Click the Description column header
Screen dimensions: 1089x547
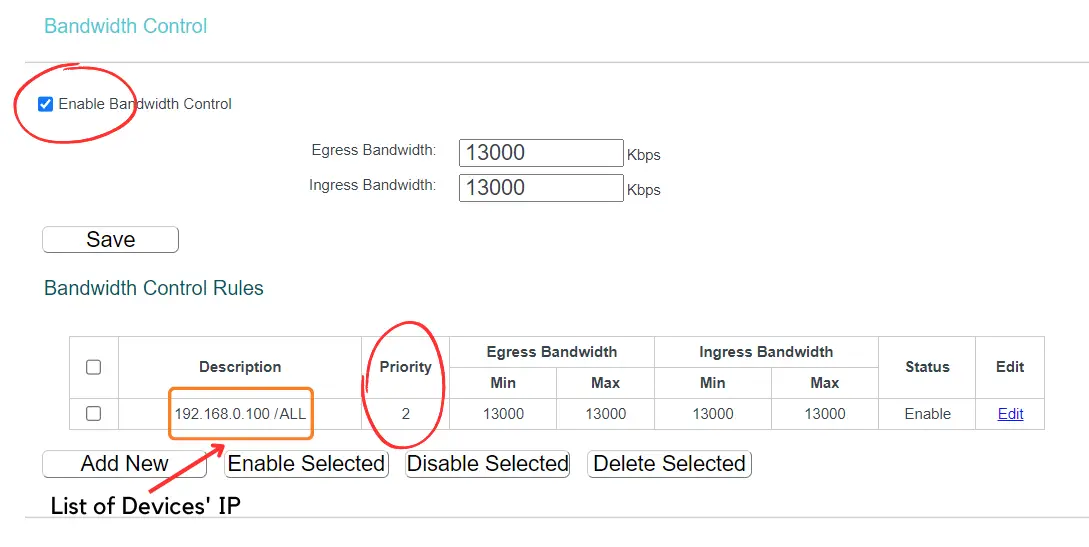click(240, 367)
